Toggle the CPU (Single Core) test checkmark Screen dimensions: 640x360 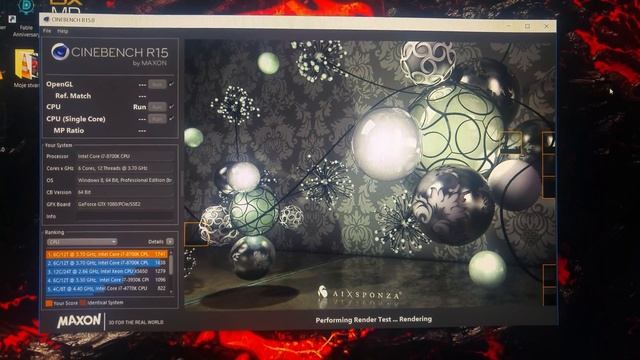(171, 118)
